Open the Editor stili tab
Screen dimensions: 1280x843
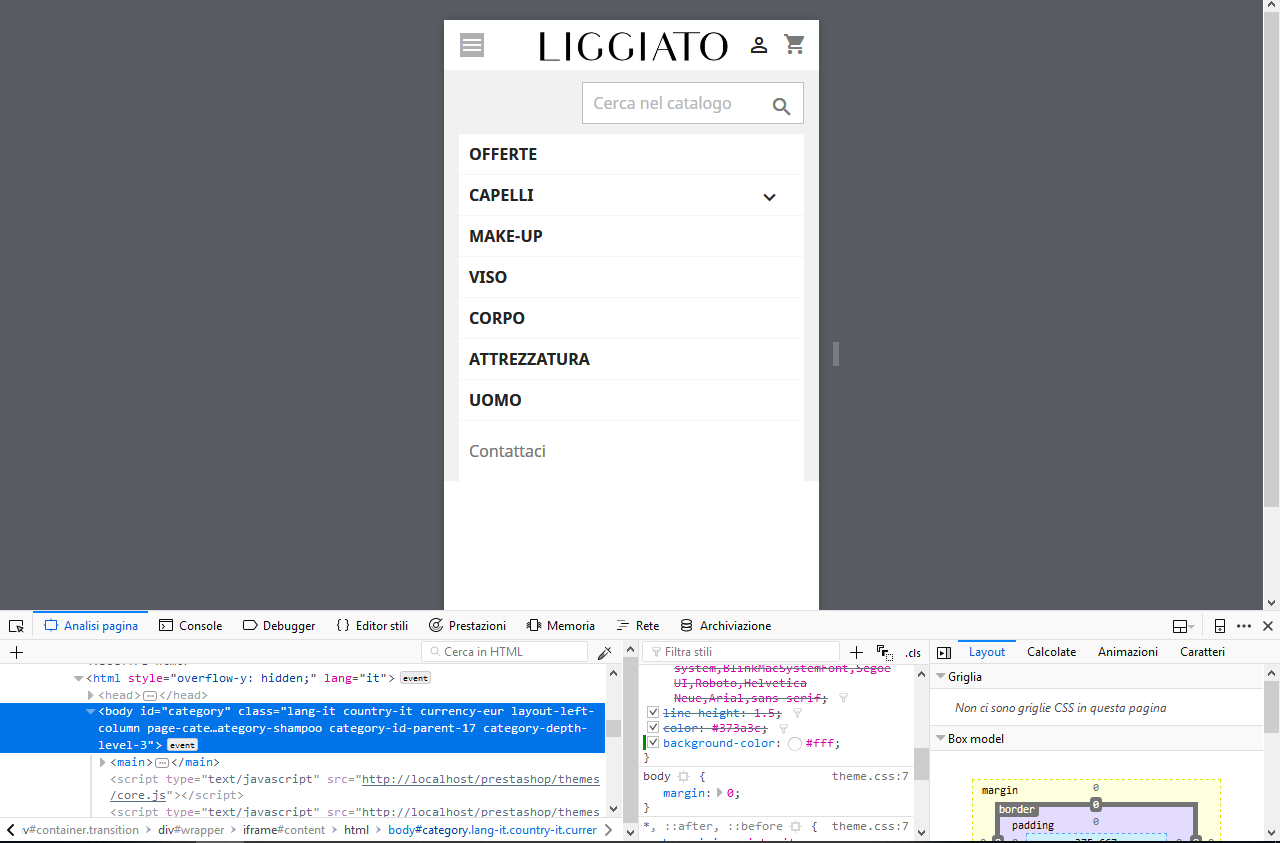372,626
